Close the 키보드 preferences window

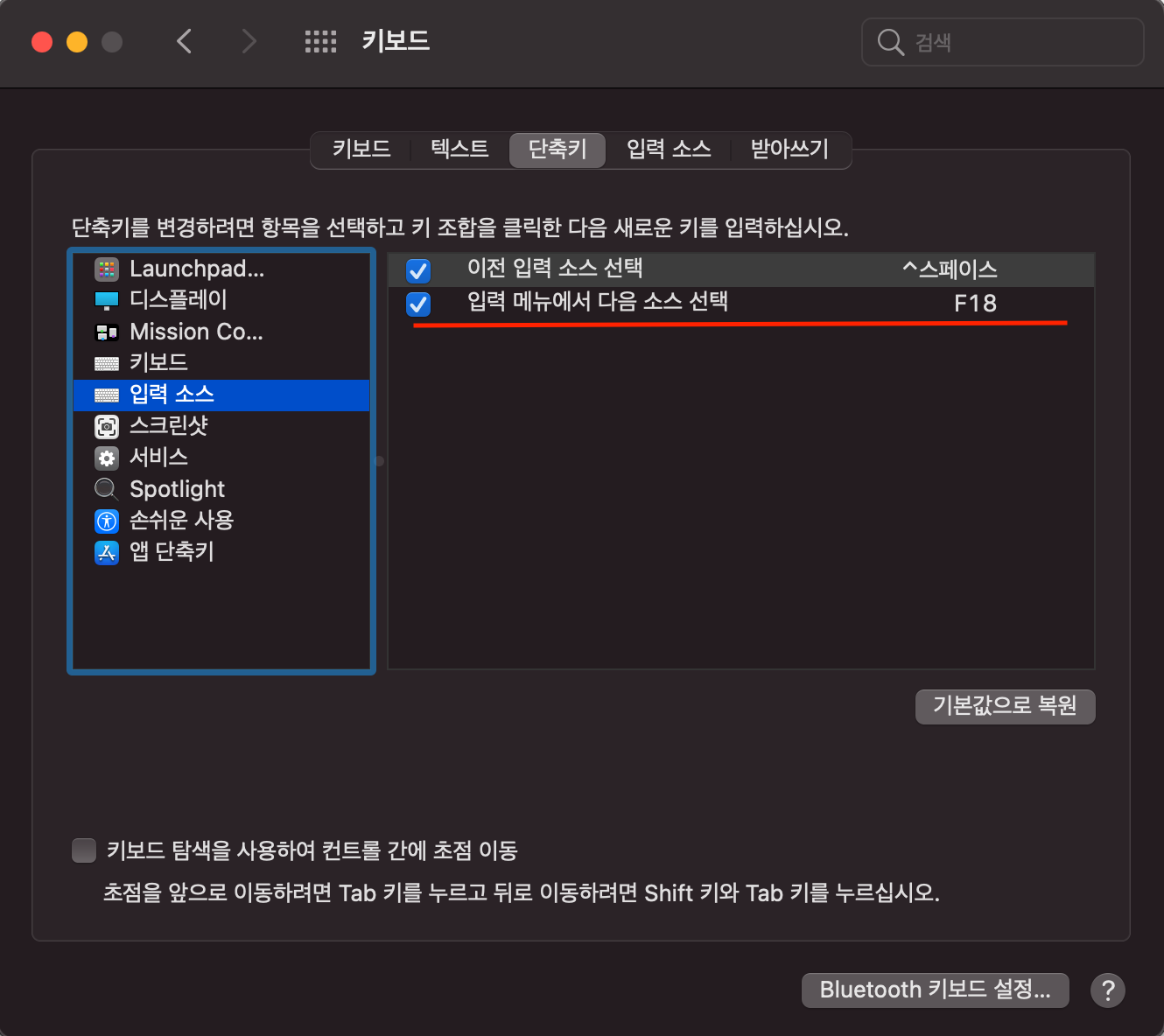[42, 42]
